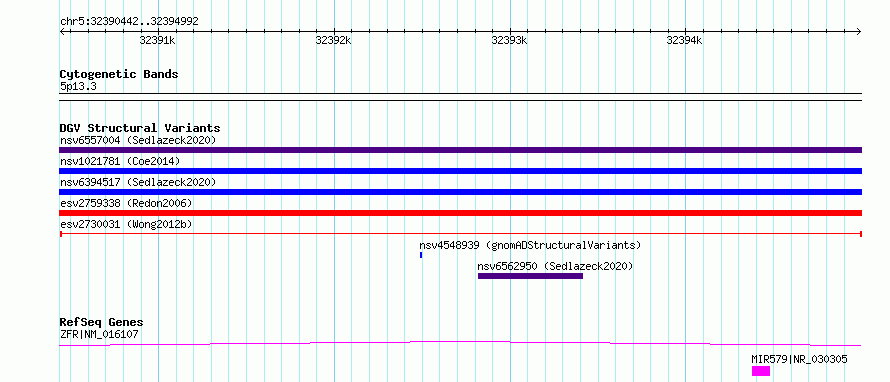890x382 pixels.
Task: Select the blue nsv1021781 variant bar
Action: click(x=460, y=171)
